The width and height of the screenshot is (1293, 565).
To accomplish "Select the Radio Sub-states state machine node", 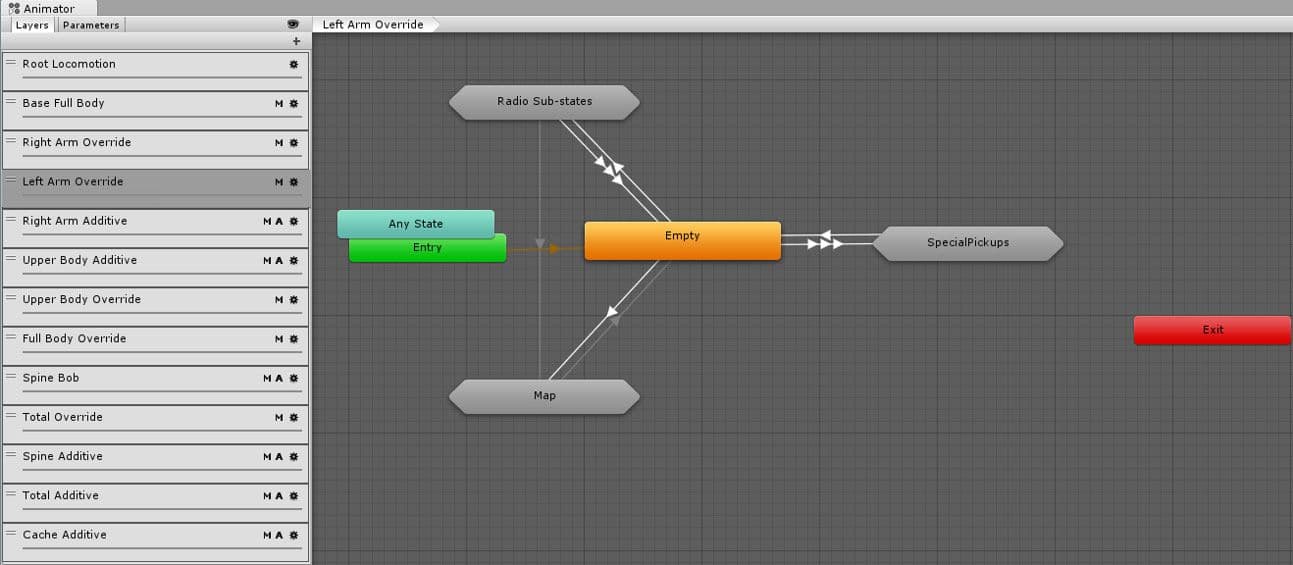I will click(x=544, y=102).
